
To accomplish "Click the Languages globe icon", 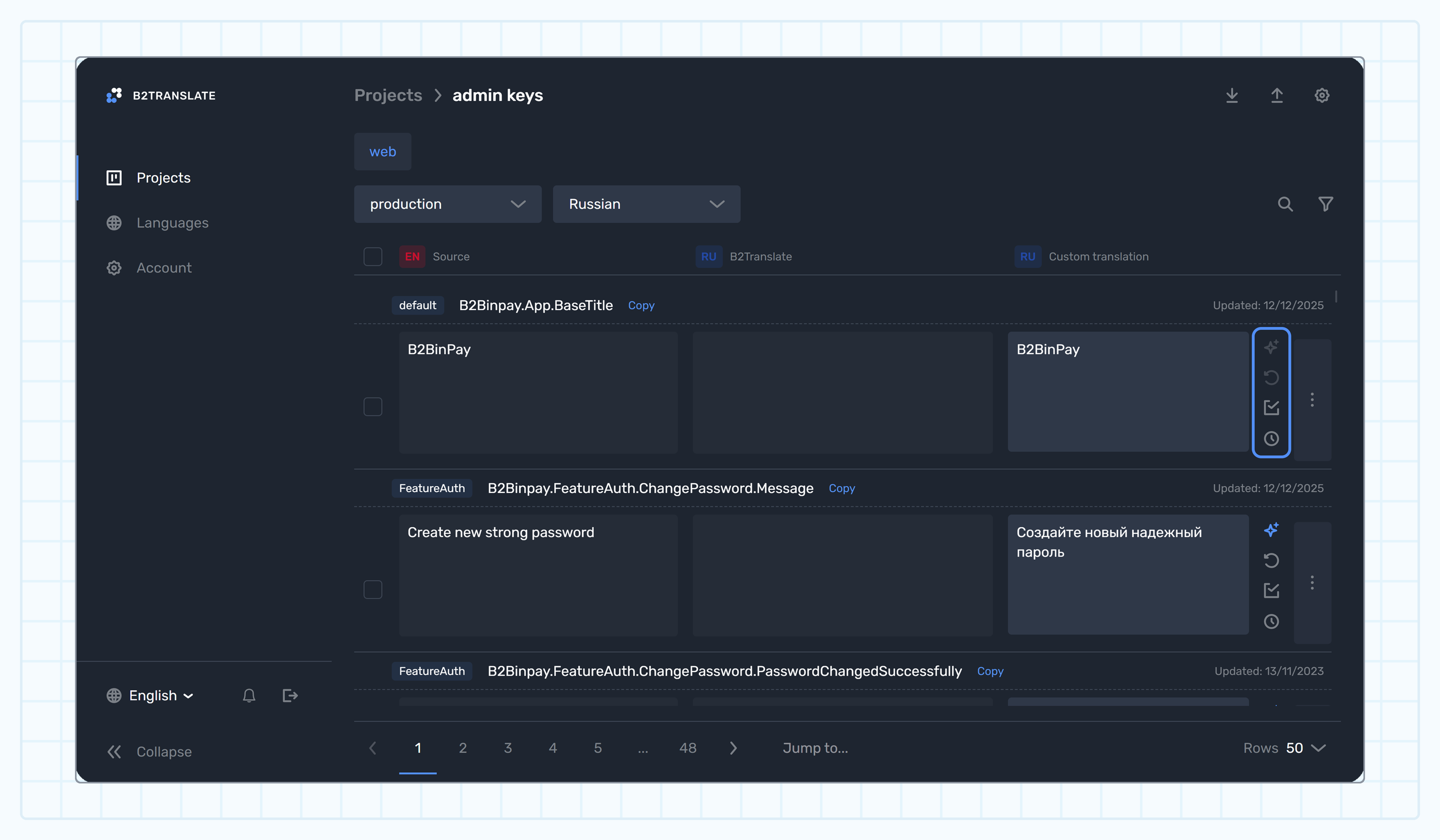I will (114, 223).
